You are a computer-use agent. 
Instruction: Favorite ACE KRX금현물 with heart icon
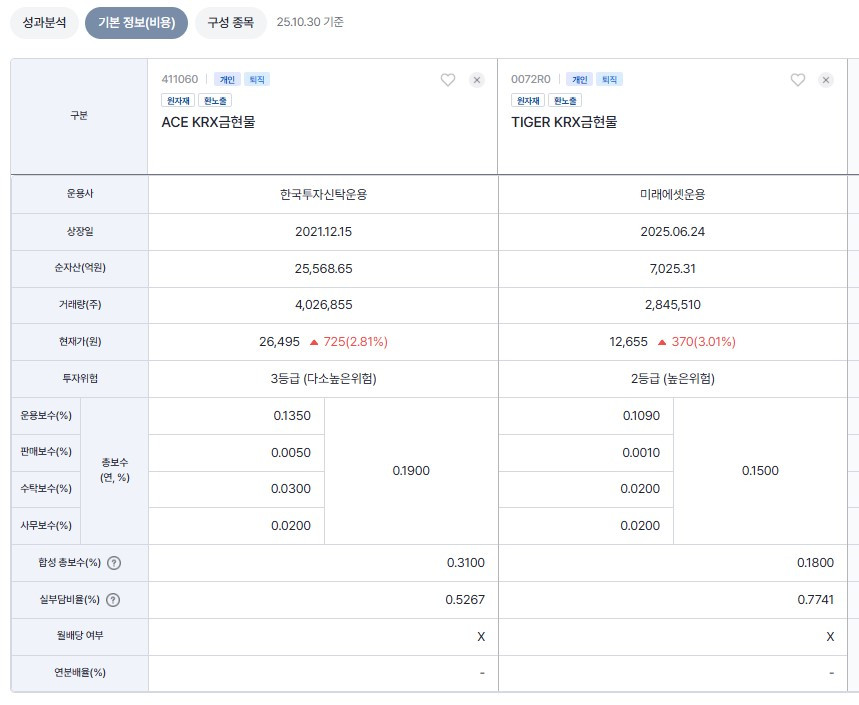(448, 80)
